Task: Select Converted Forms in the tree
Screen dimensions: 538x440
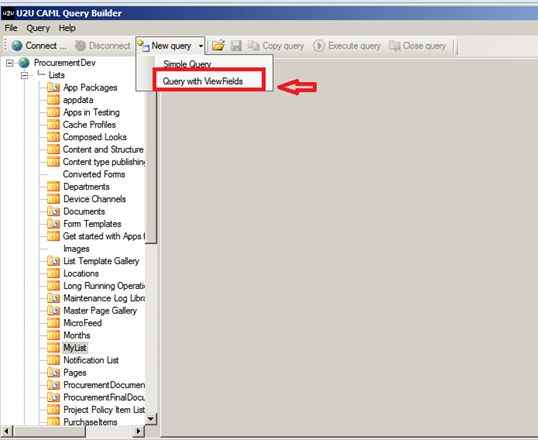Action: (94, 174)
